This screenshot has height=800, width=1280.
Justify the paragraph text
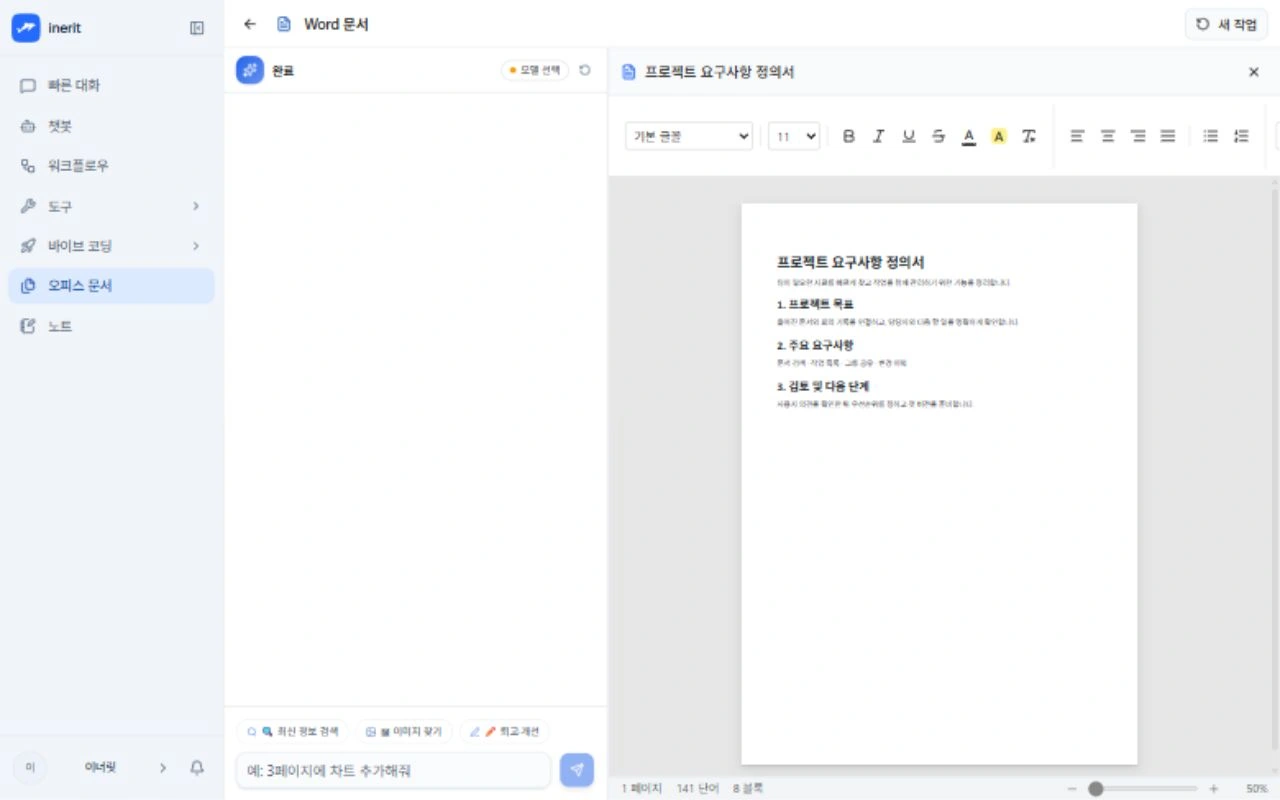[x=1167, y=136]
